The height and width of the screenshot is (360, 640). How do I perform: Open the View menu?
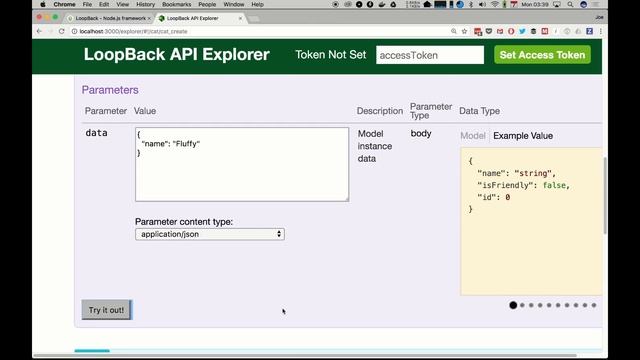coord(122,4)
